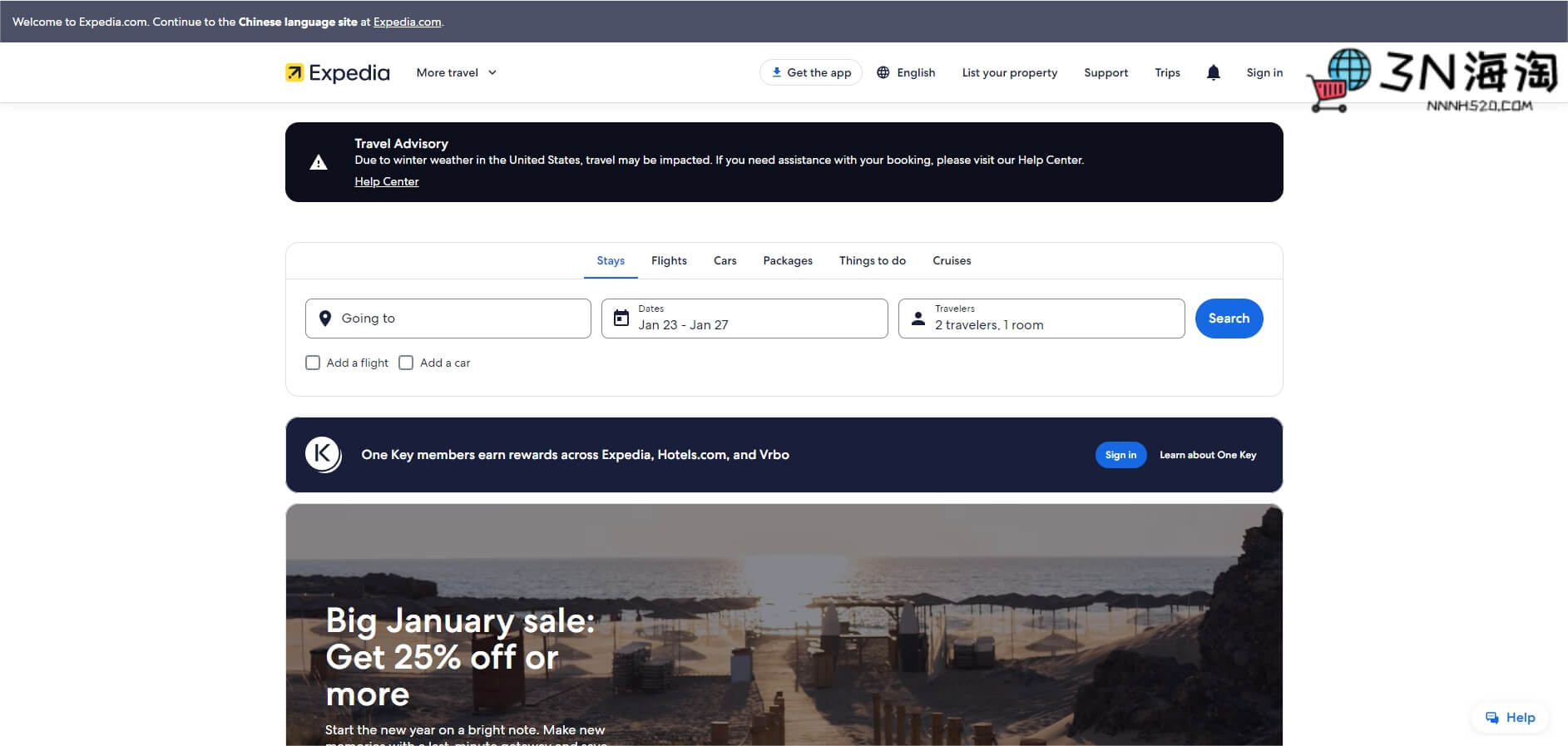Click Sign in in the top navigation
Viewport: 1568px width, 746px height.
point(1264,72)
